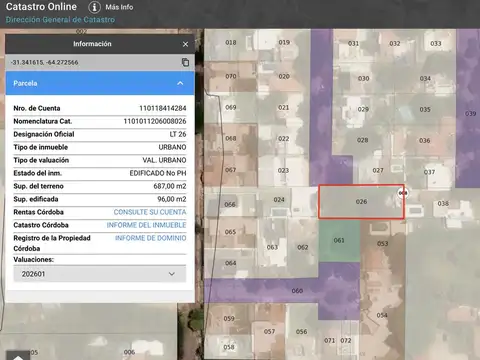The image size is (480, 360).
Task: Select parcel 059 on the map
Action: pyautogui.click(x=229, y=319)
